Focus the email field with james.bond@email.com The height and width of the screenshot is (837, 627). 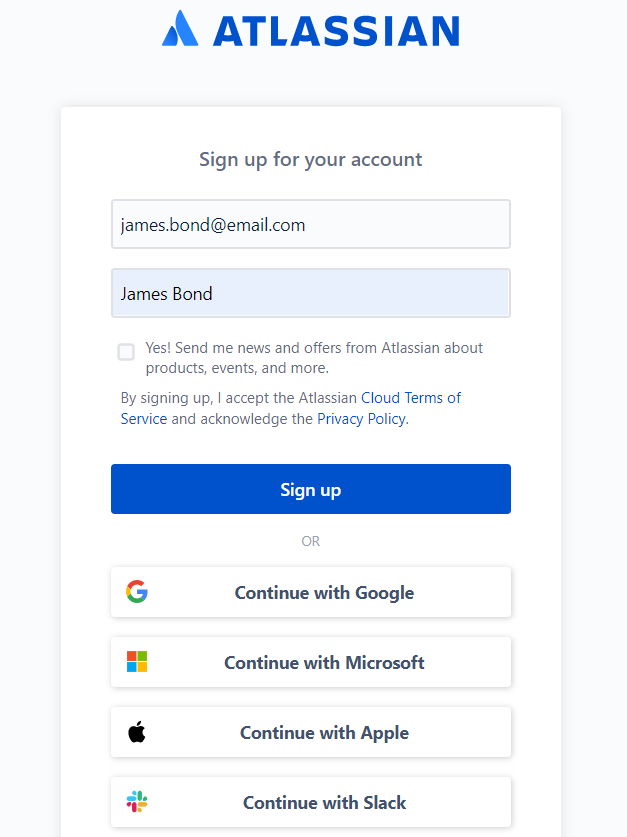tap(311, 224)
